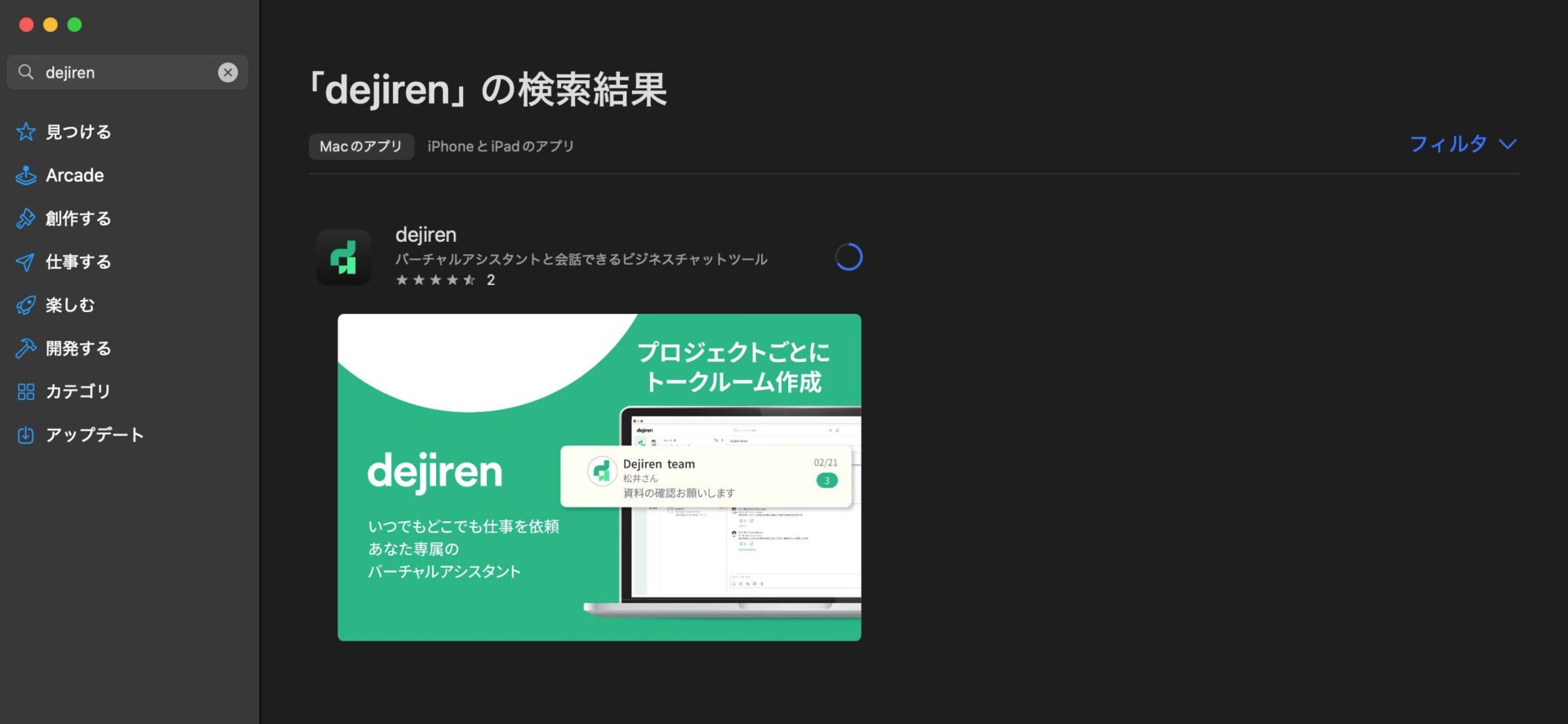Open the カテゴリ section
The height and width of the screenshot is (724, 1568).
click(x=78, y=391)
